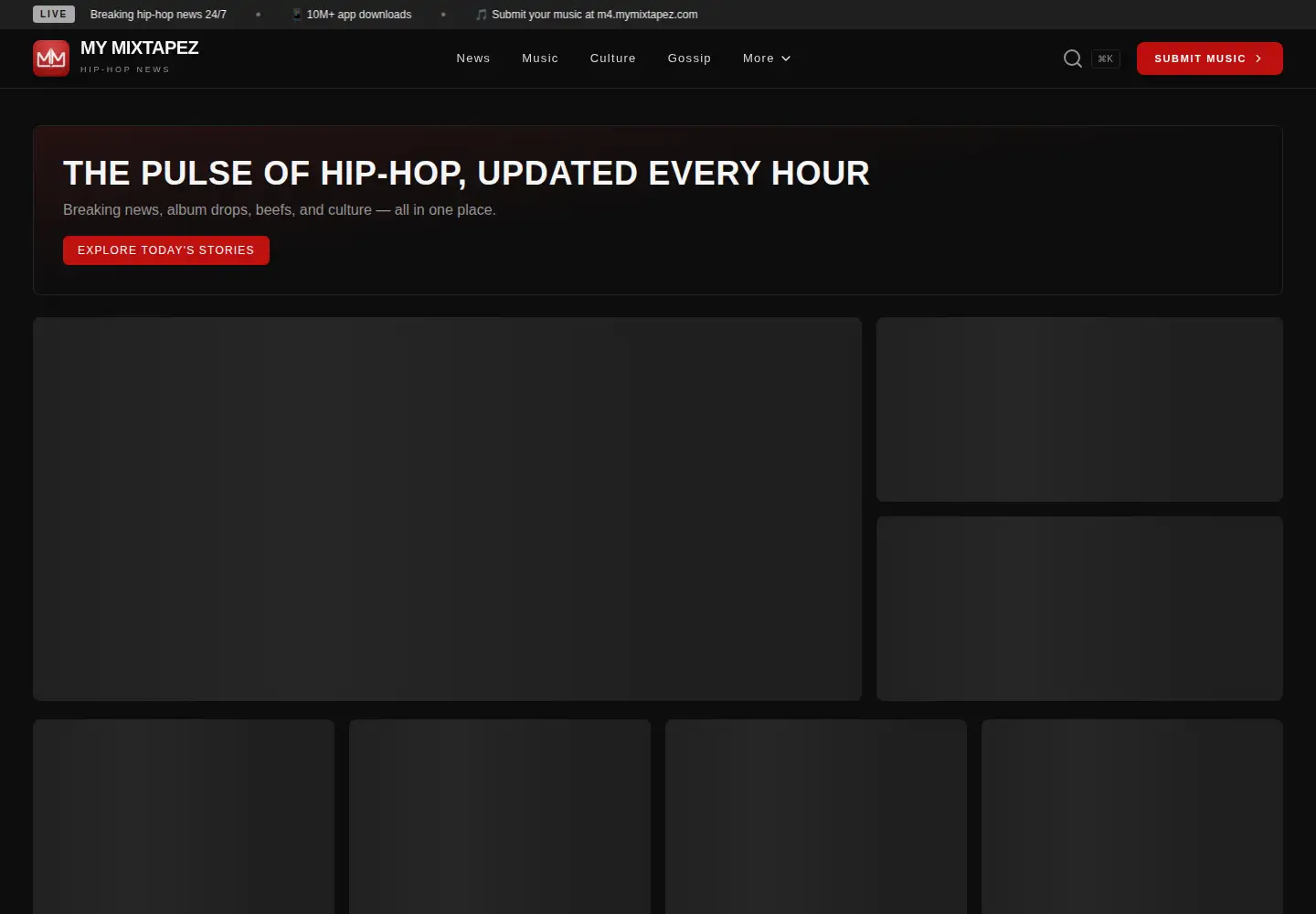Click 'Breaking hip-hop news 24/7' ticker text
The width and height of the screenshot is (1316, 914).
[158, 15]
